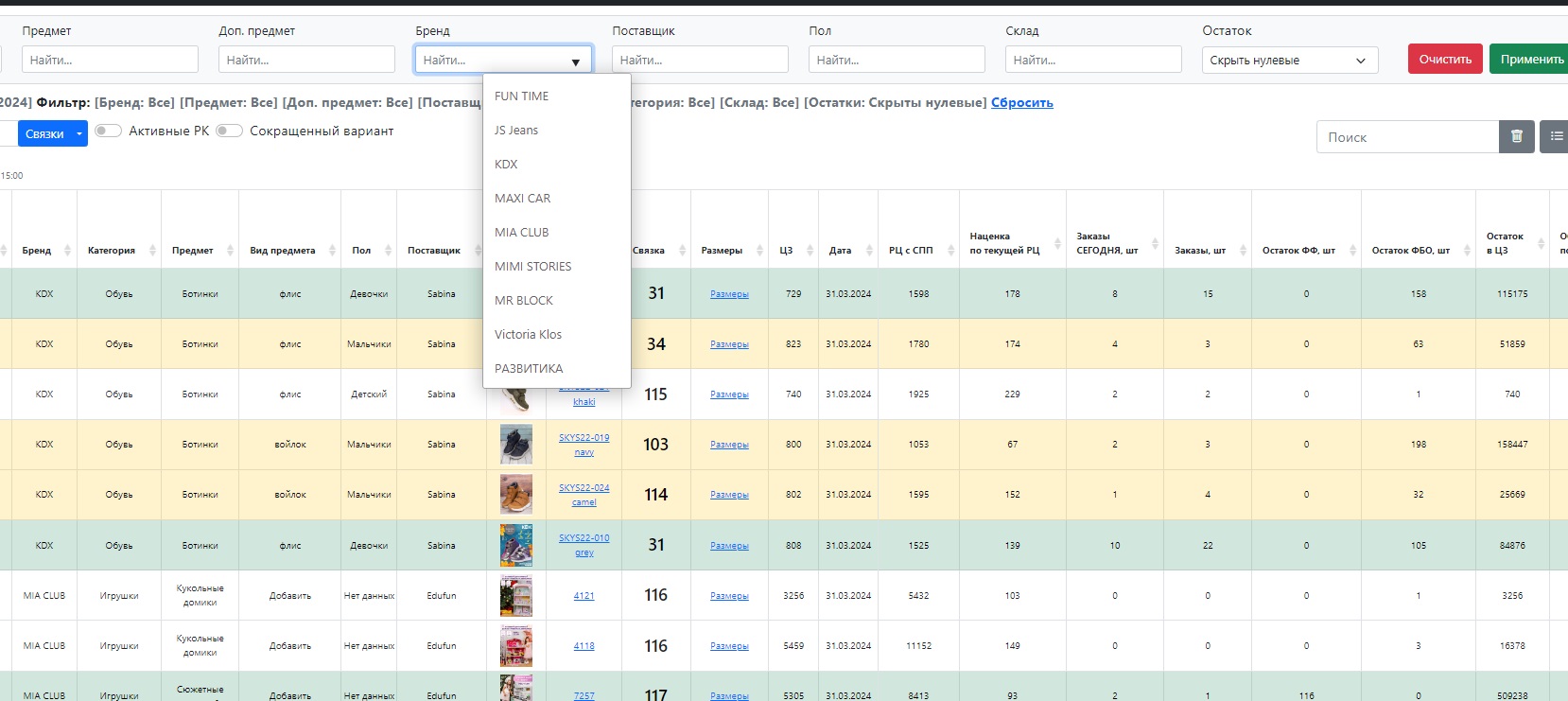Click sort arrows on Дата column
The image size is (1568, 701).
(x=868, y=251)
